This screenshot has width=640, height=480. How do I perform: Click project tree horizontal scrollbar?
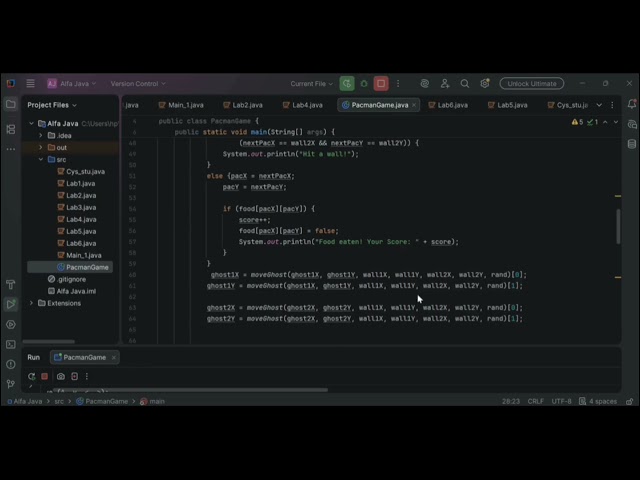(49, 341)
